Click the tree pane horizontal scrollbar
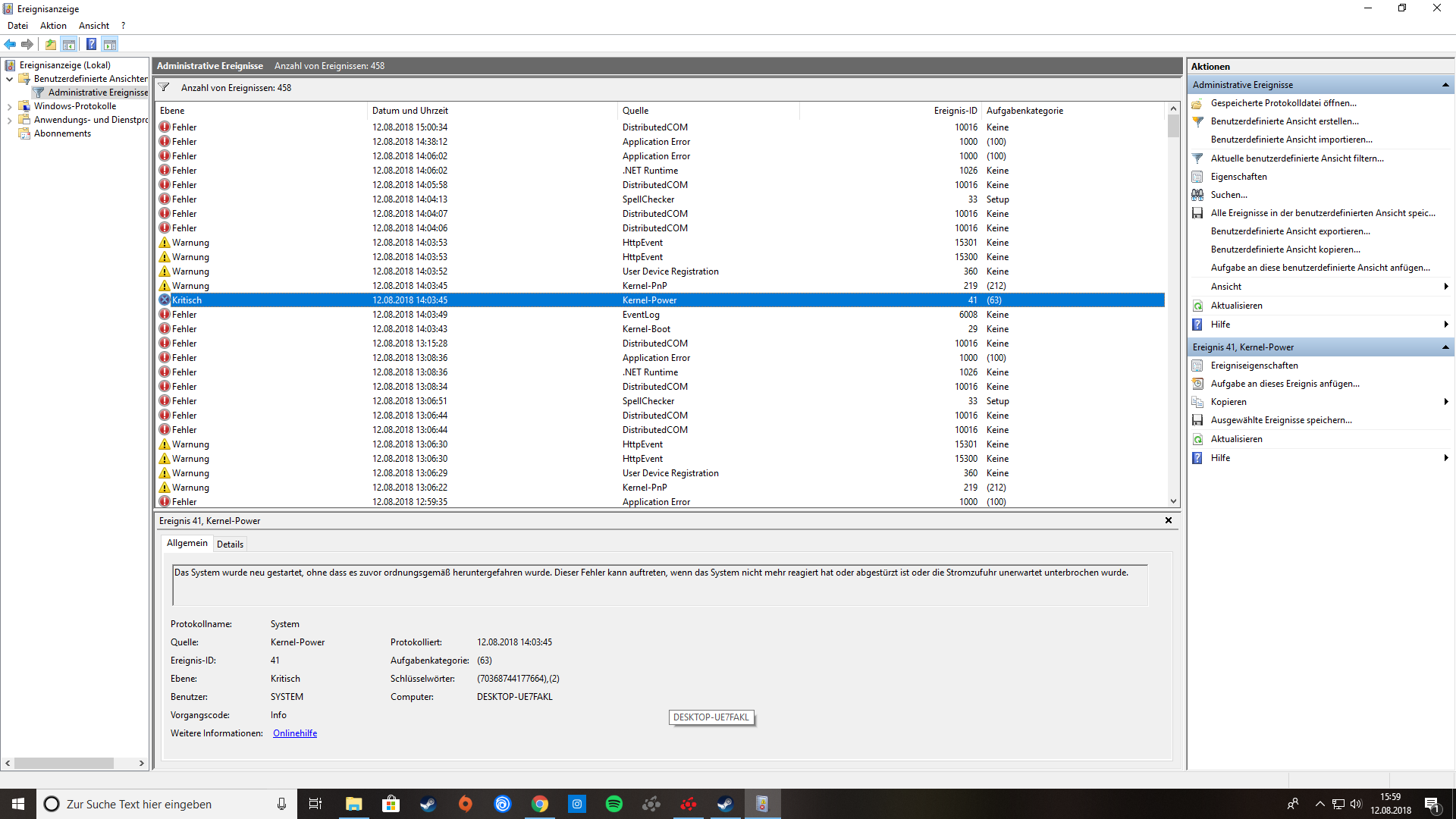The height and width of the screenshot is (819, 1456). click(64, 763)
